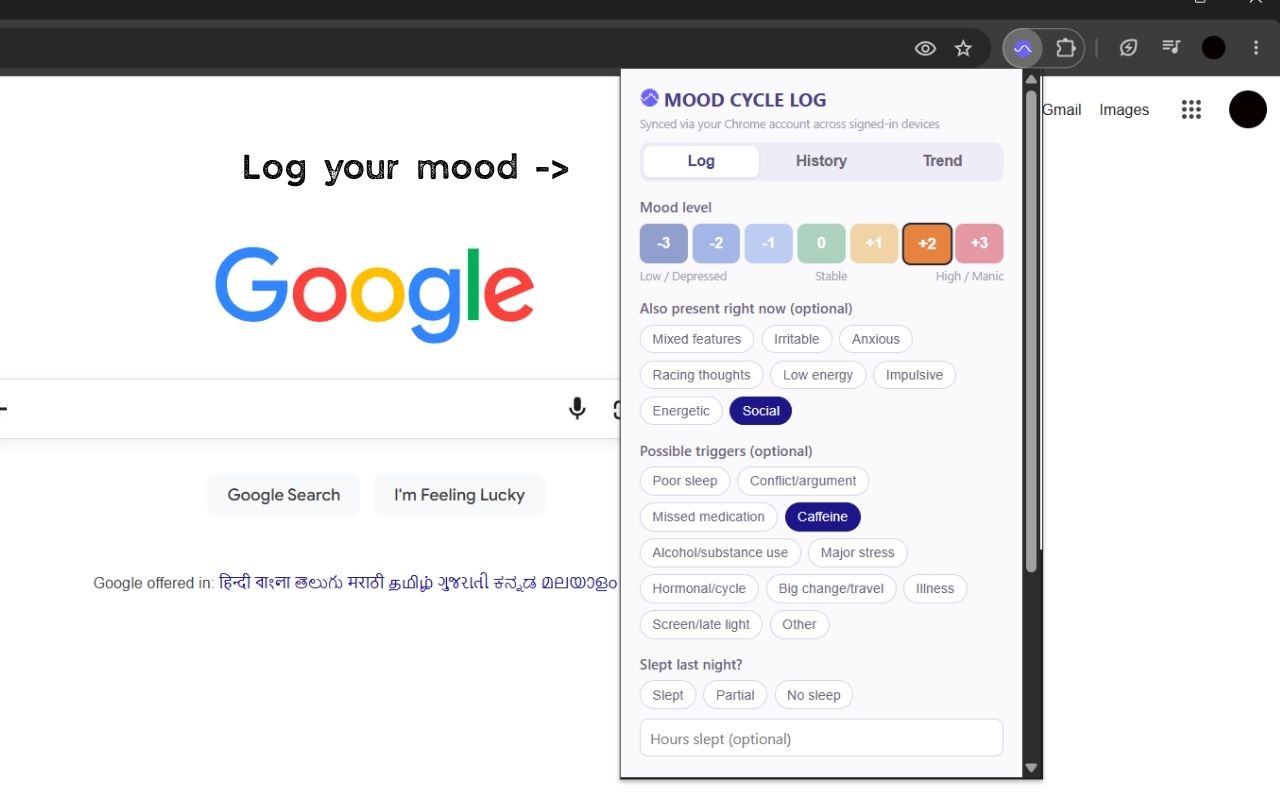This screenshot has height=800, width=1280.
Task: Toggle the Big change/travel trigger
Action: [831, 589]
